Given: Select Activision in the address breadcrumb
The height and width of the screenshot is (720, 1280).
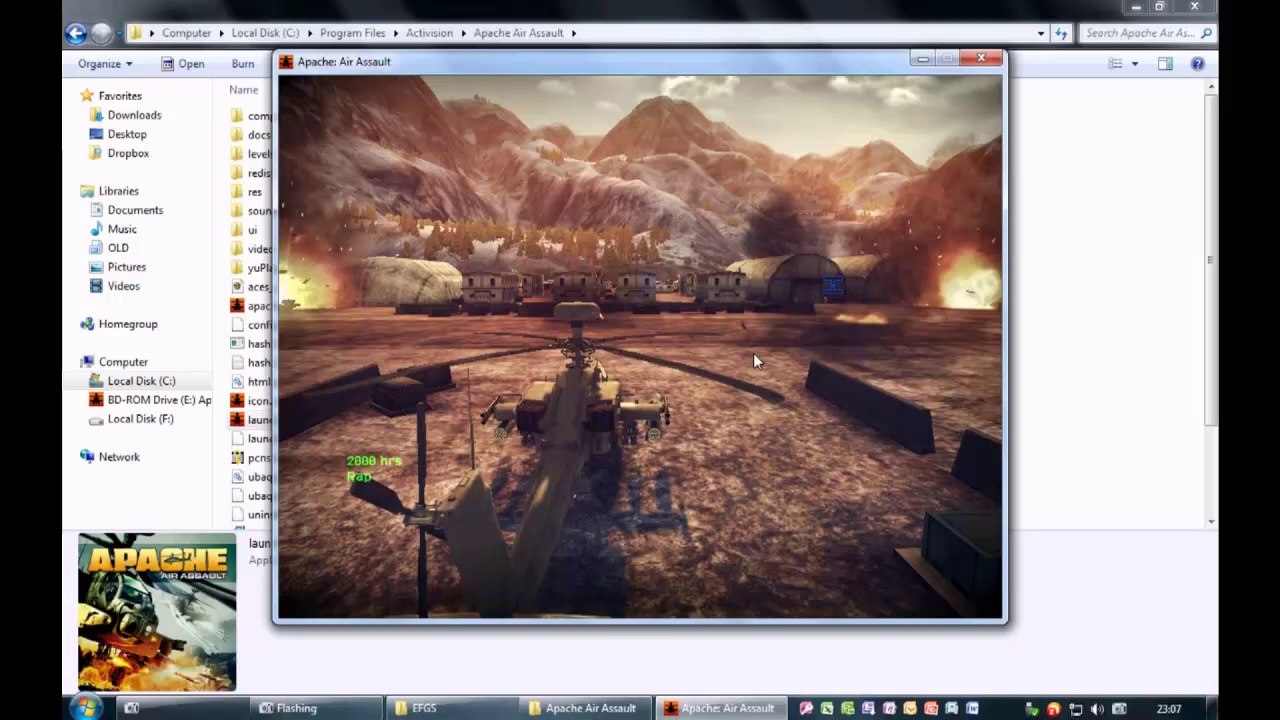Looking at the screenshot, I should (429, 33).
